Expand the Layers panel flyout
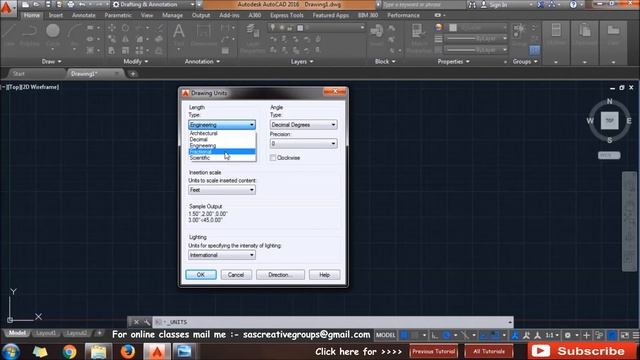Image resolution: width=640 pixels, height=360 pixels. (302, 62)
